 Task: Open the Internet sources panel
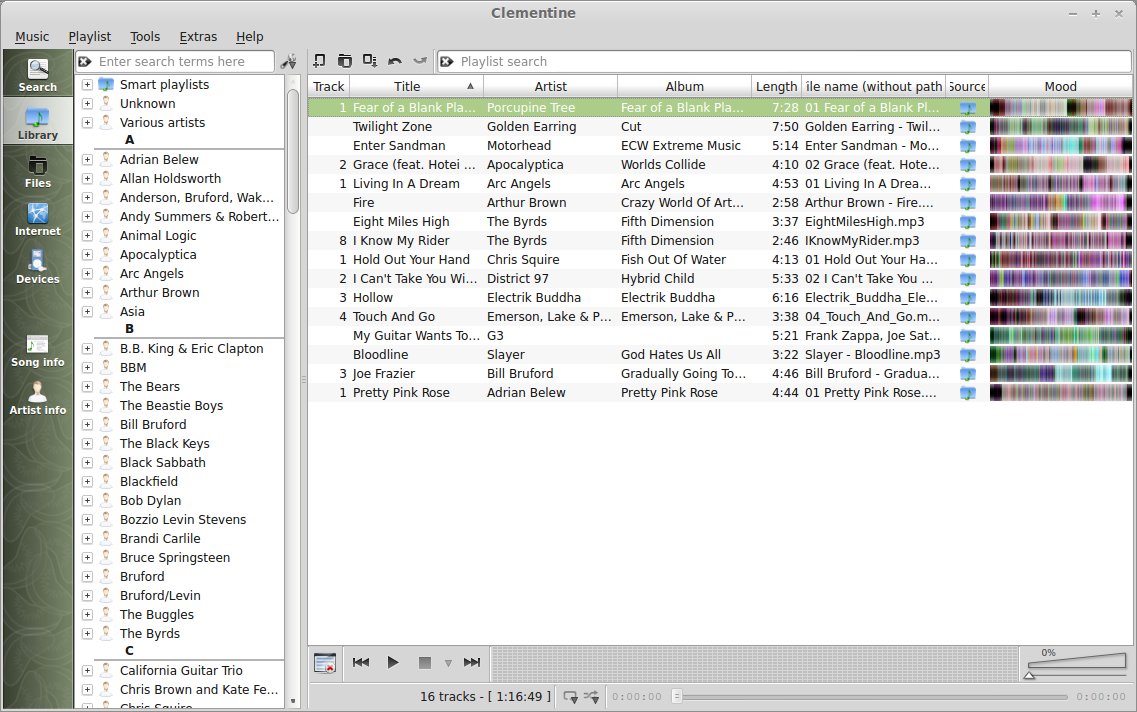tap(38, 219)
